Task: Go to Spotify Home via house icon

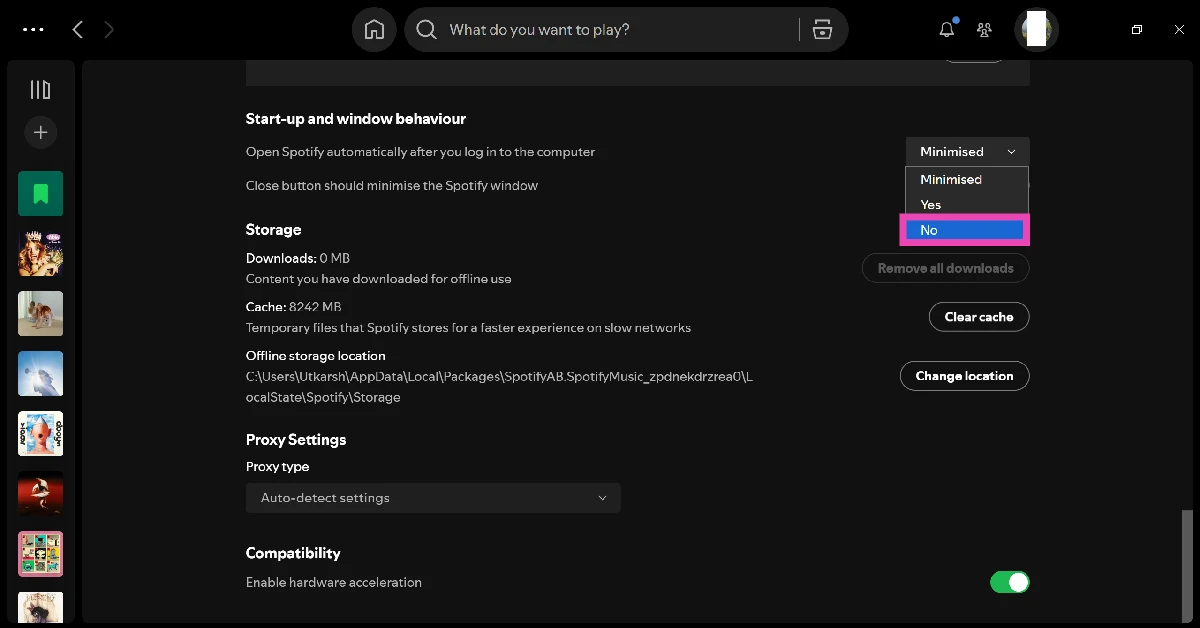Action: click(374, 30)
